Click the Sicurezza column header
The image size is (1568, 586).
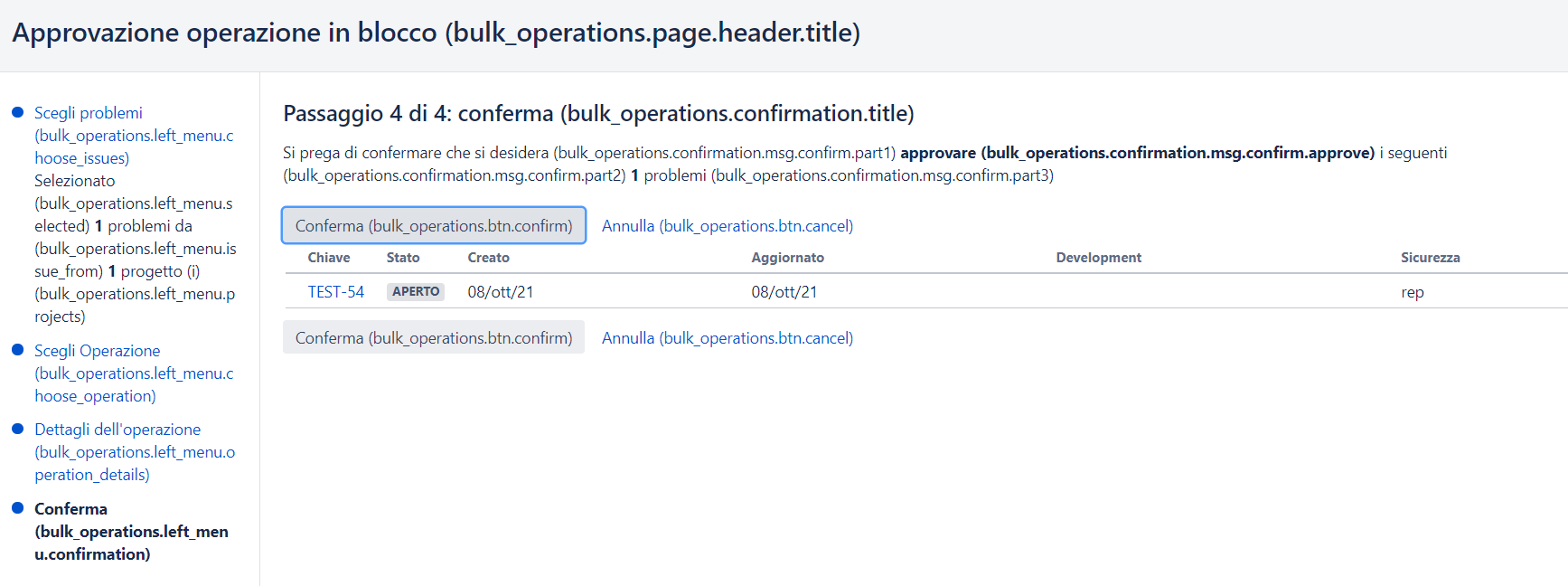(x=1430, y=258)
